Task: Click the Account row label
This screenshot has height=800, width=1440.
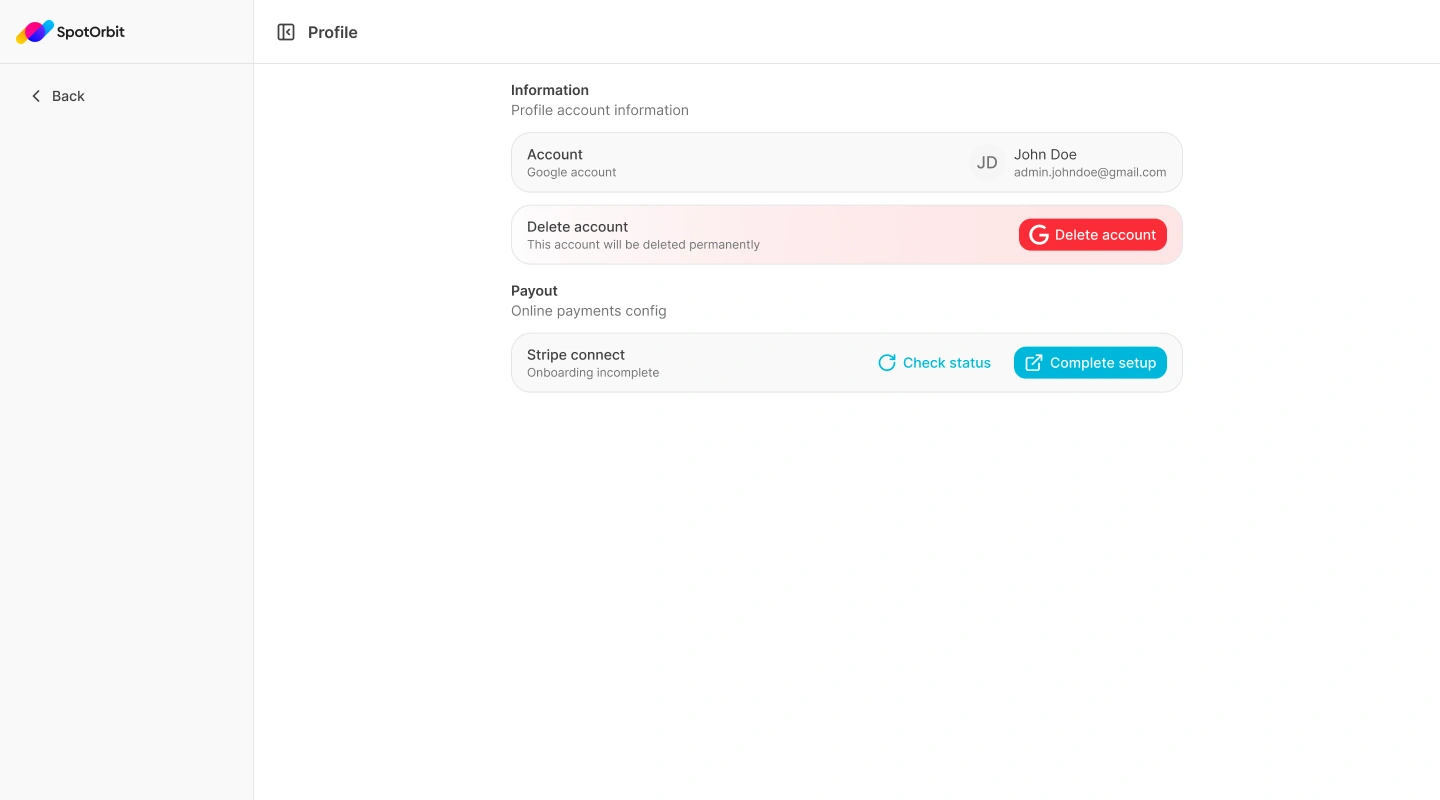Action: point(555,154)
